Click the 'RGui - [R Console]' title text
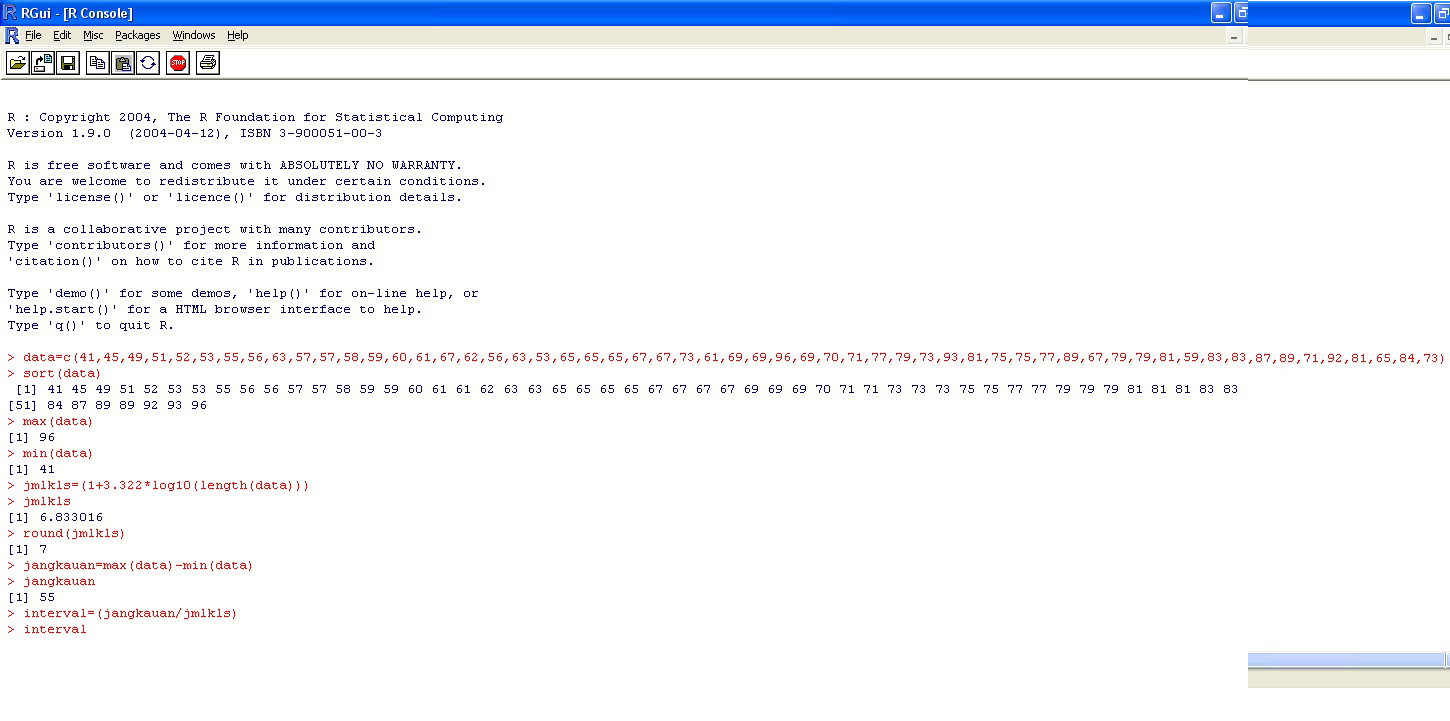1450x721 pixels. coord(77,13)
